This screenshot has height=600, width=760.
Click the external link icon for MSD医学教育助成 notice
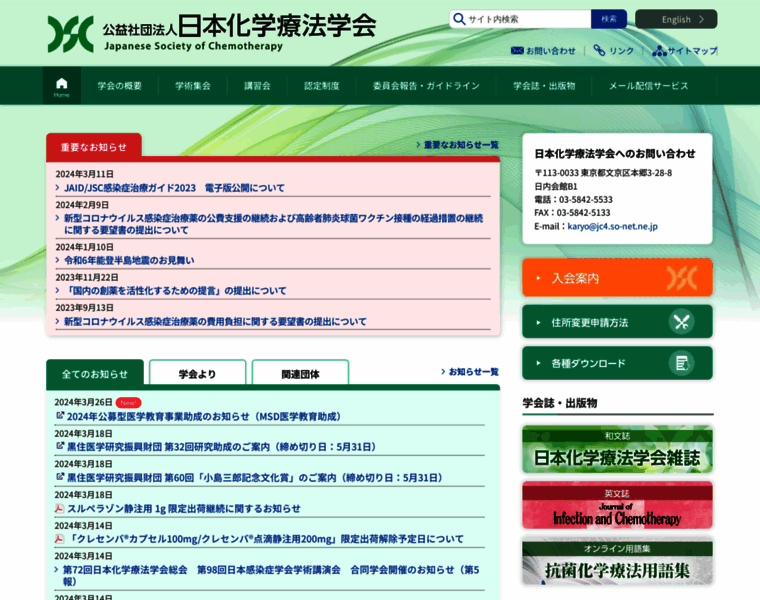tap(60, 416)
